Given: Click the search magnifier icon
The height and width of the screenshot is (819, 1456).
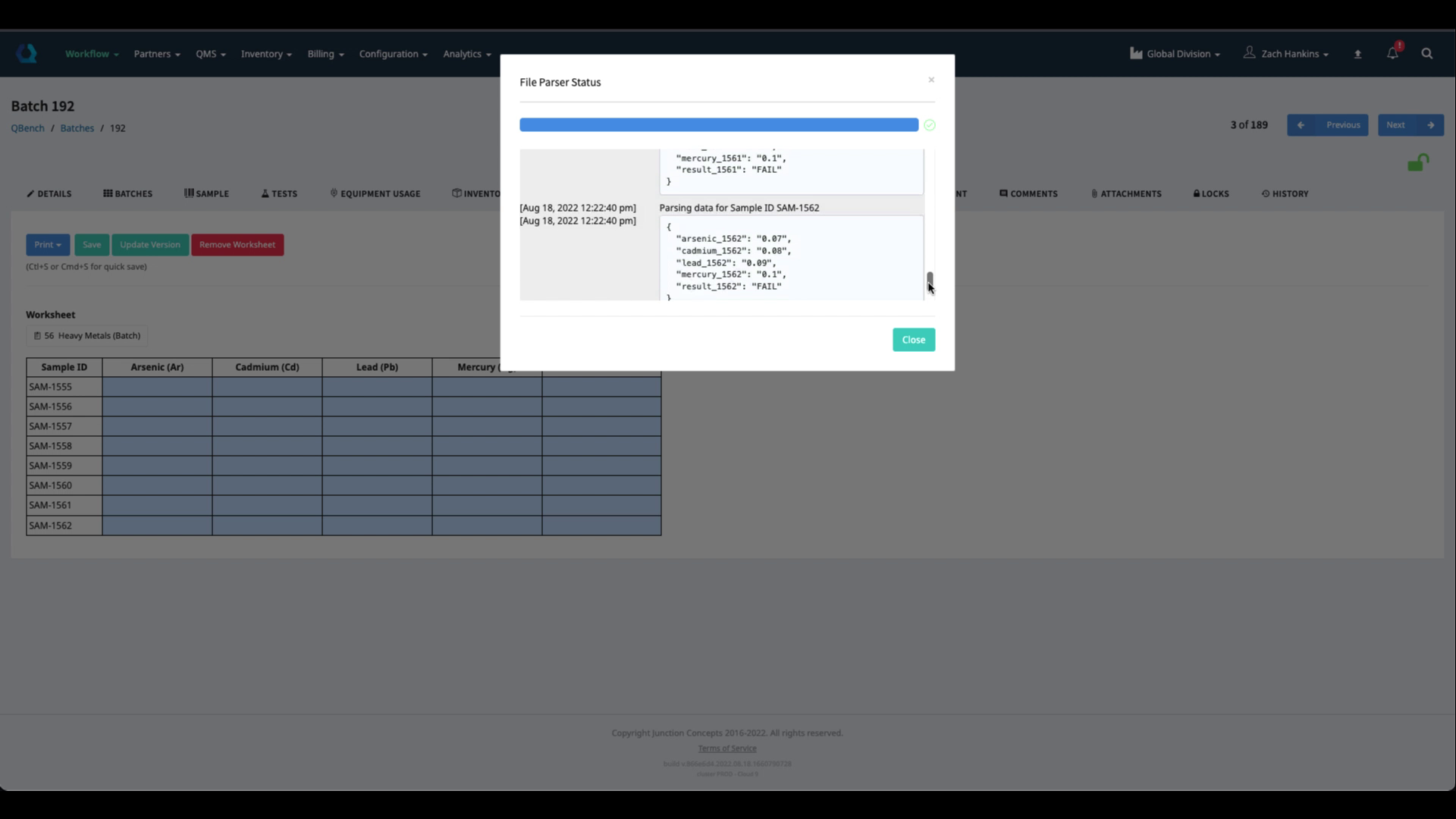Looking at the screenshot, I should pos(1426,53).
